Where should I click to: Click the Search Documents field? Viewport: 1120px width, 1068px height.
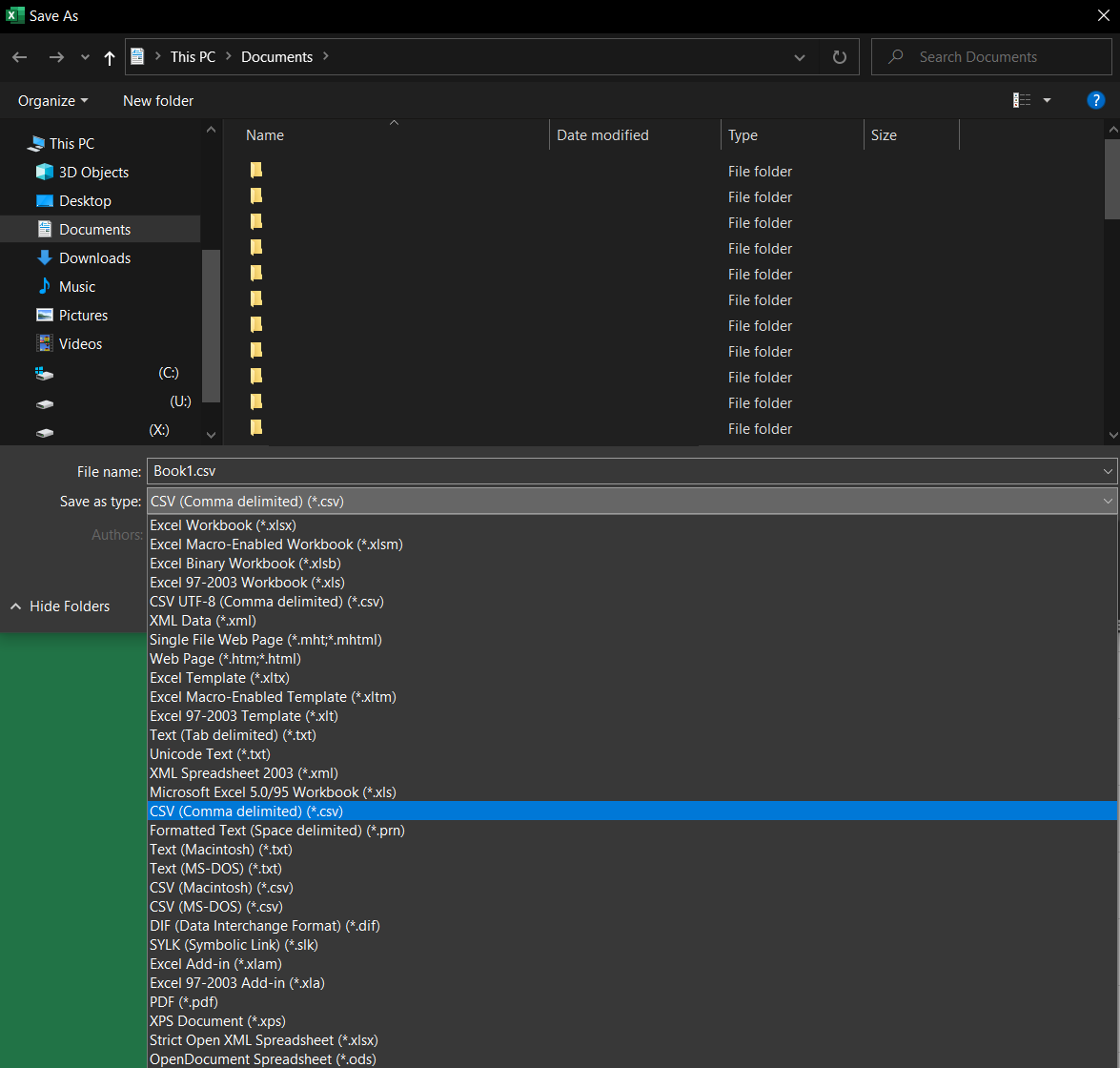[991, 57]
